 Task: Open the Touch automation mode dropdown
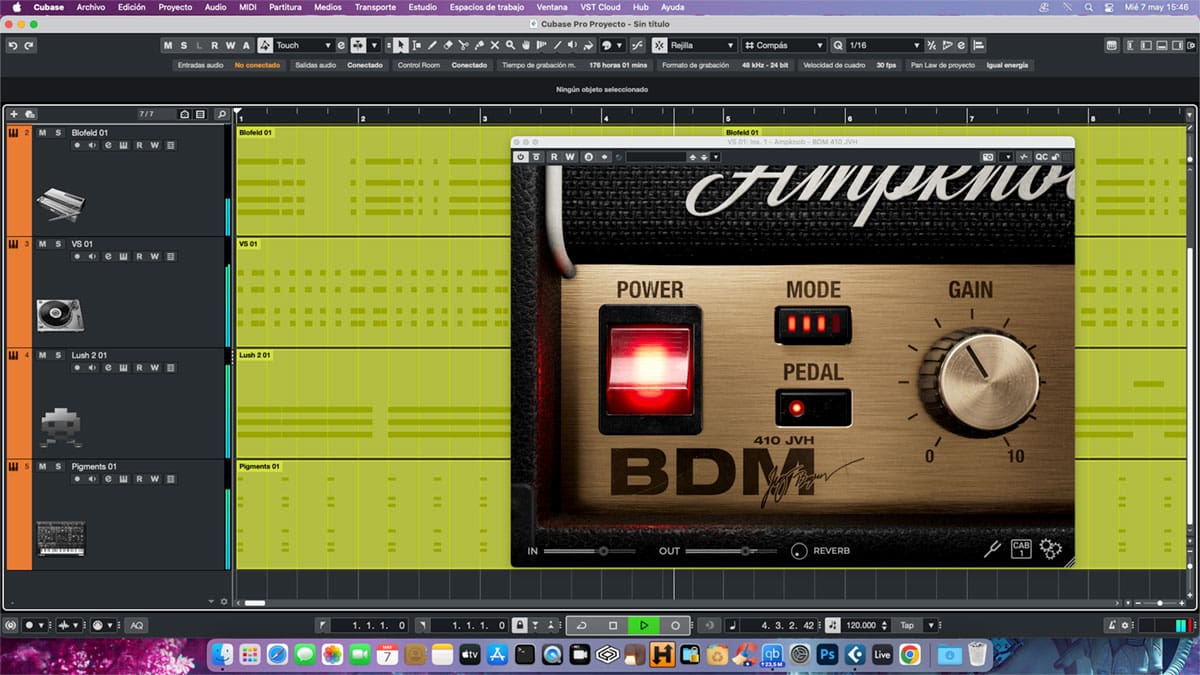pos(303,45)
